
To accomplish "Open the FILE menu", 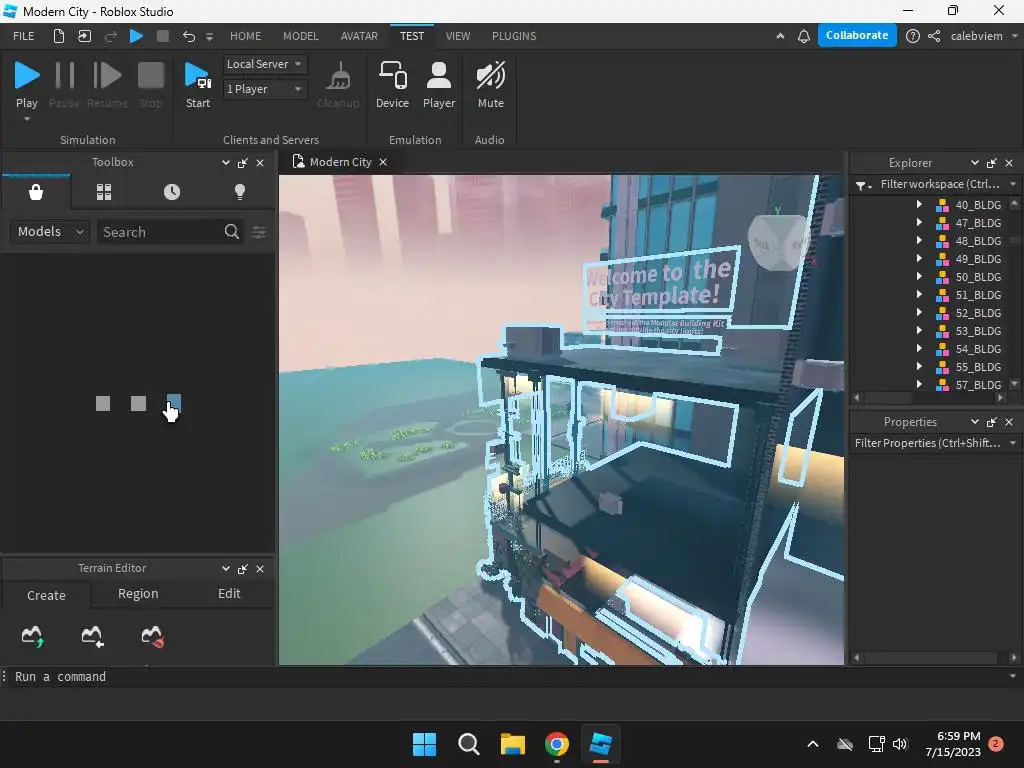I will [24, 36].
